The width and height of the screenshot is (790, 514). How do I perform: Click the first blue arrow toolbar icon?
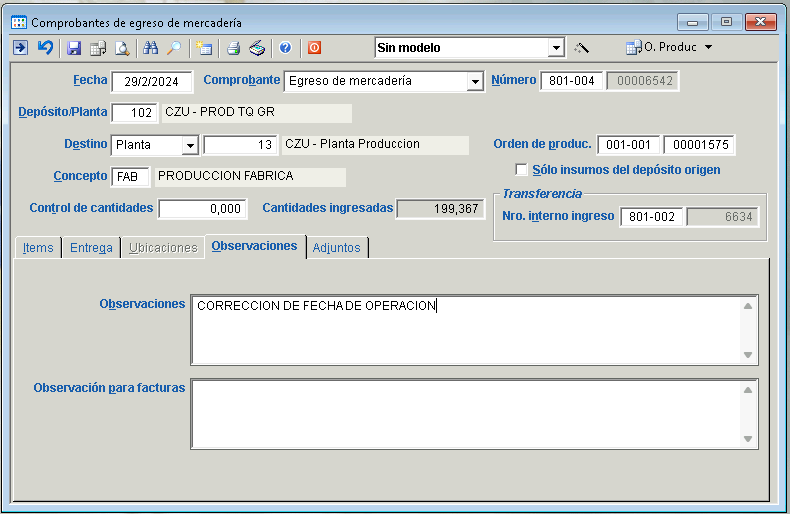point(20,47)
